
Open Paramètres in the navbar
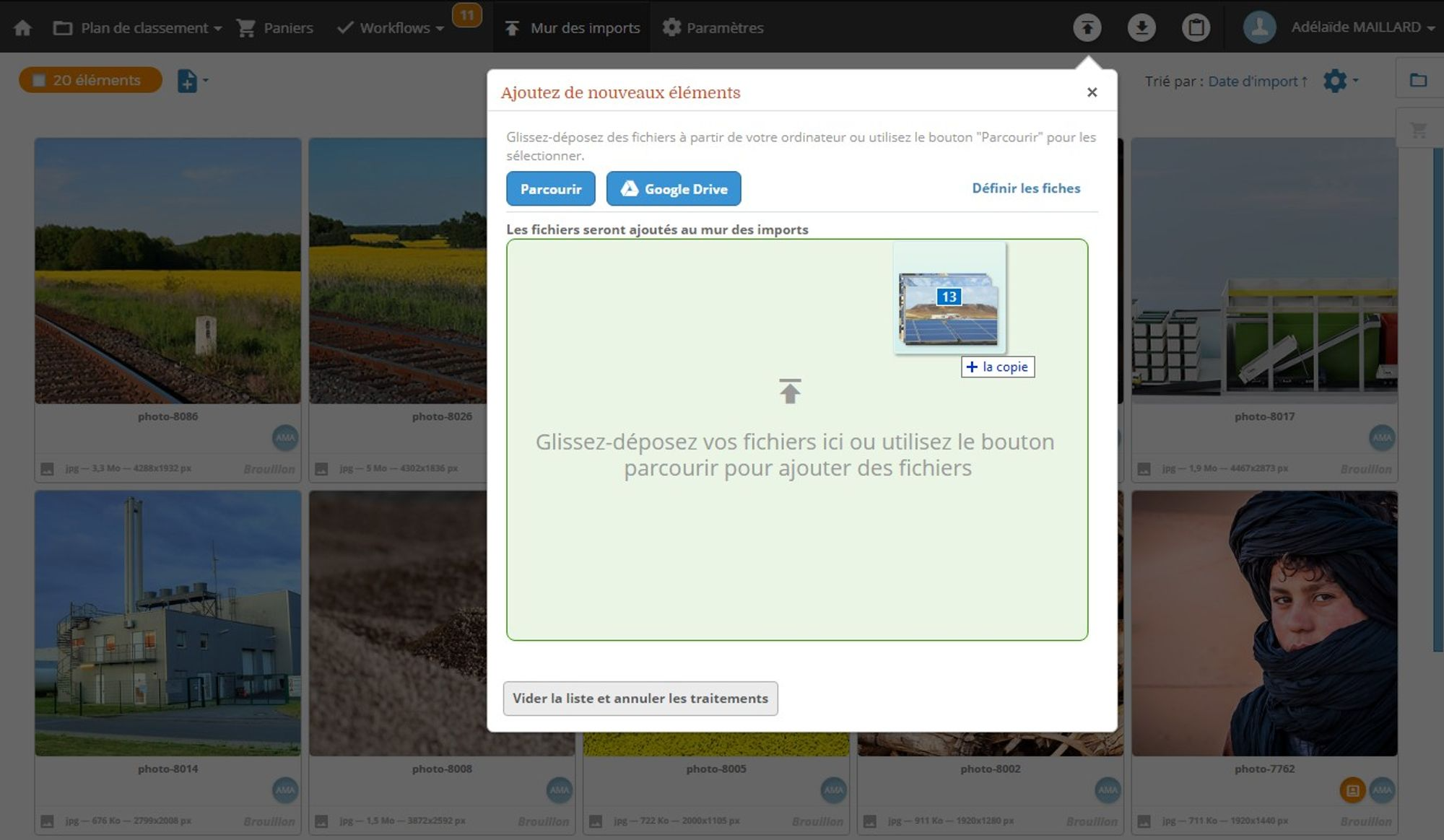[713, 27]
